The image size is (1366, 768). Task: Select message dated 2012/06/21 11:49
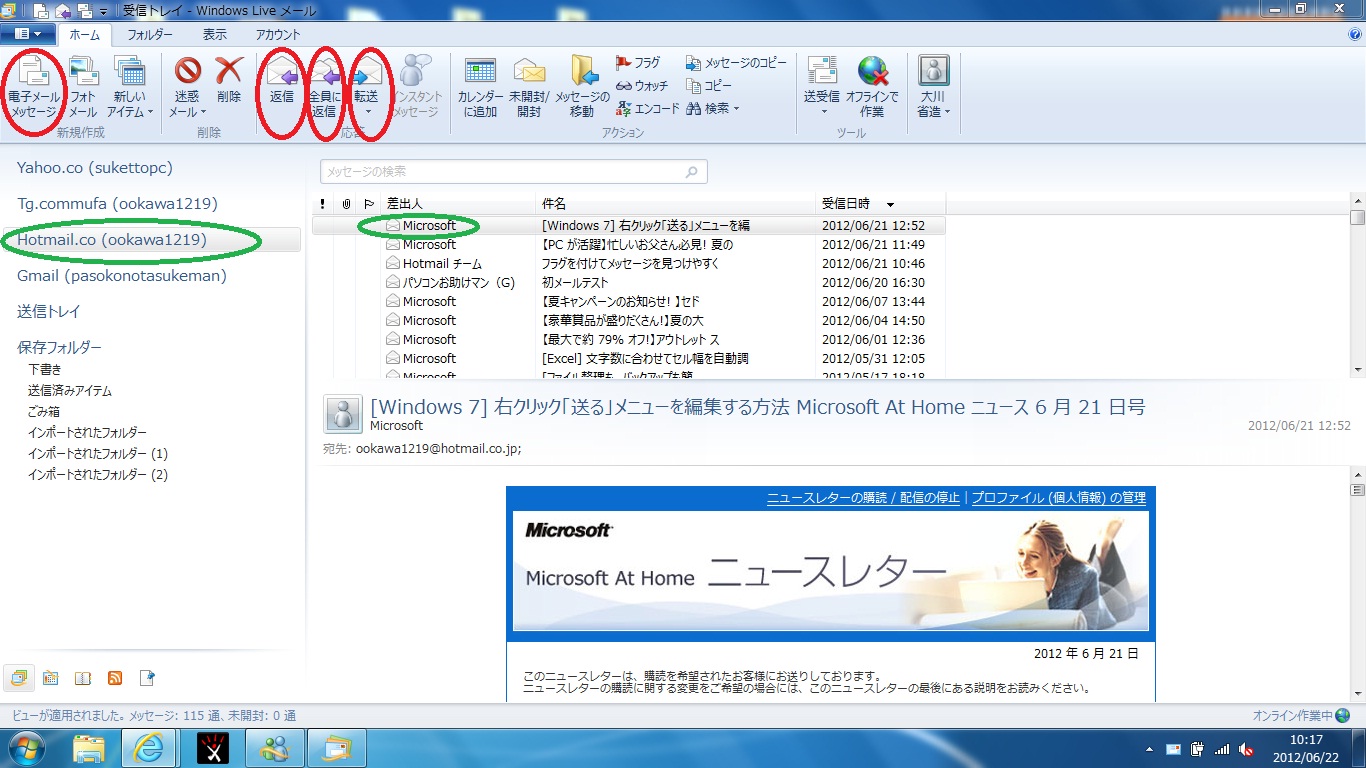click(629, 245)
